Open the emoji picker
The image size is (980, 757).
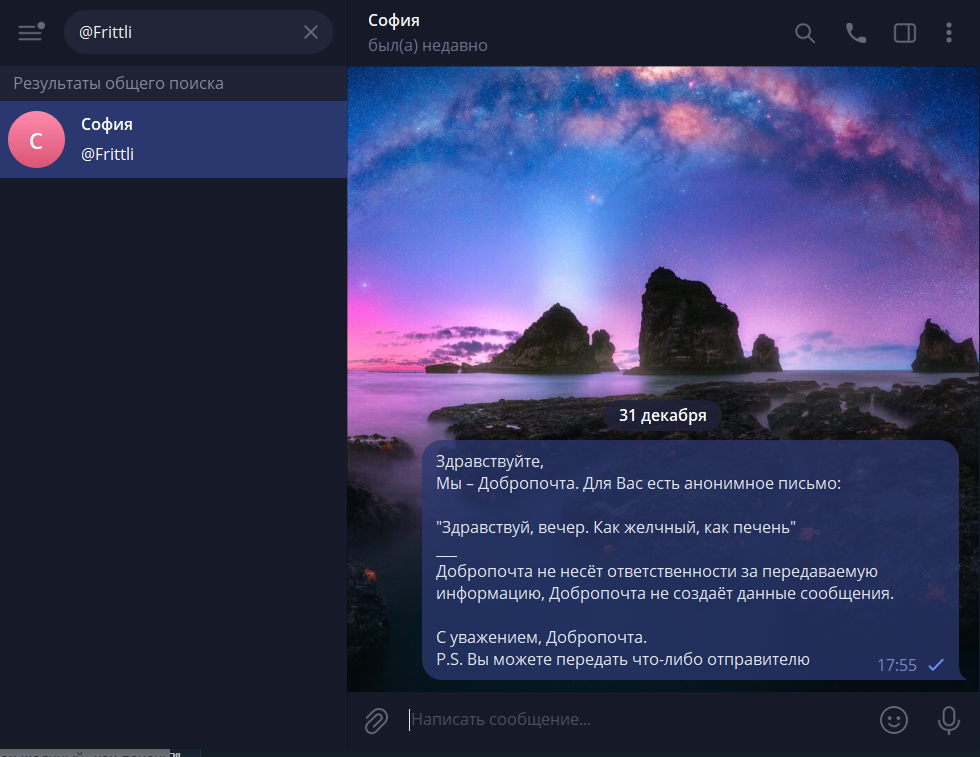click(x=894, y=719)
